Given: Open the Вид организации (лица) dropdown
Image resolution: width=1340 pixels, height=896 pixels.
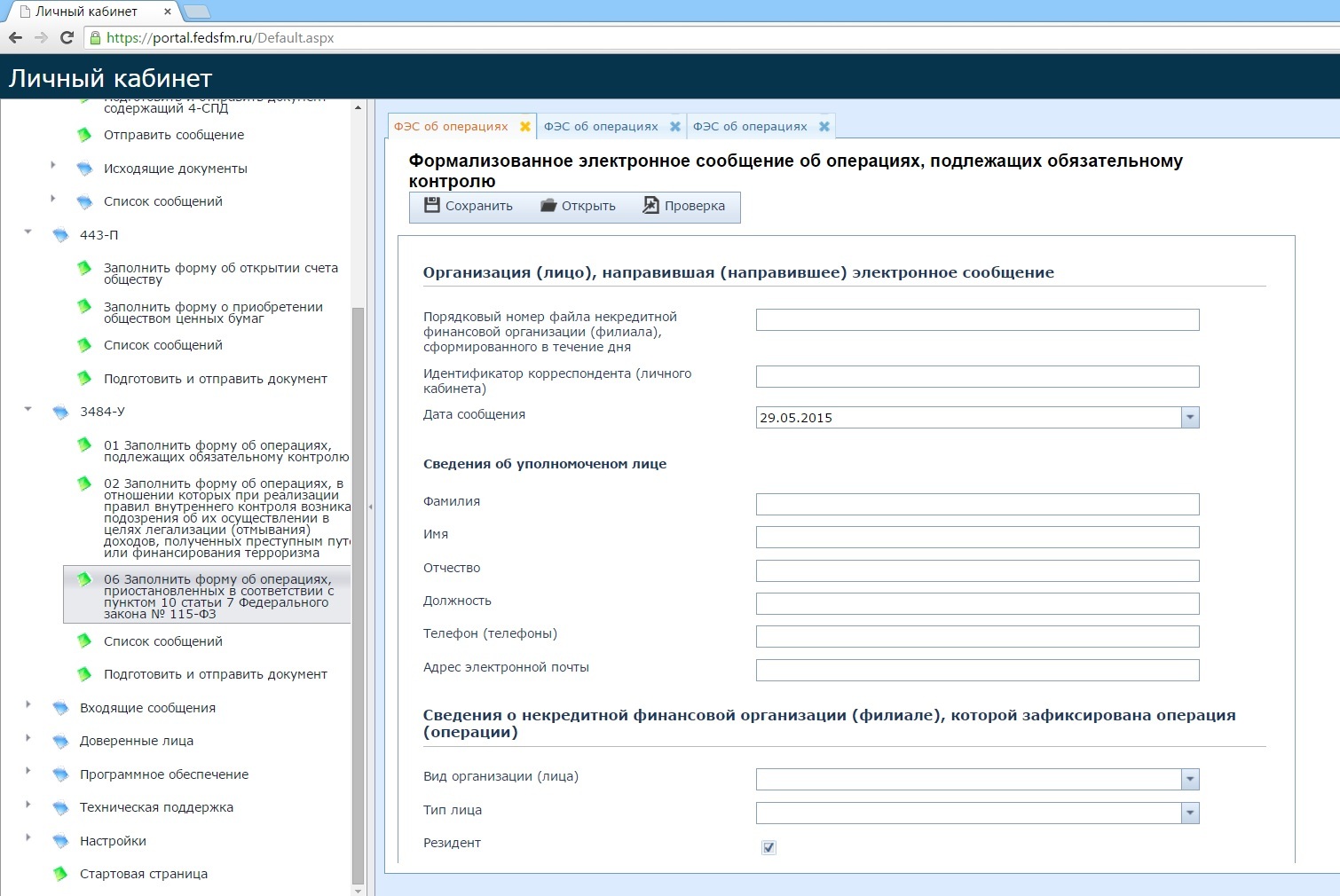Looking at the screenshot, I should 1190,779.
